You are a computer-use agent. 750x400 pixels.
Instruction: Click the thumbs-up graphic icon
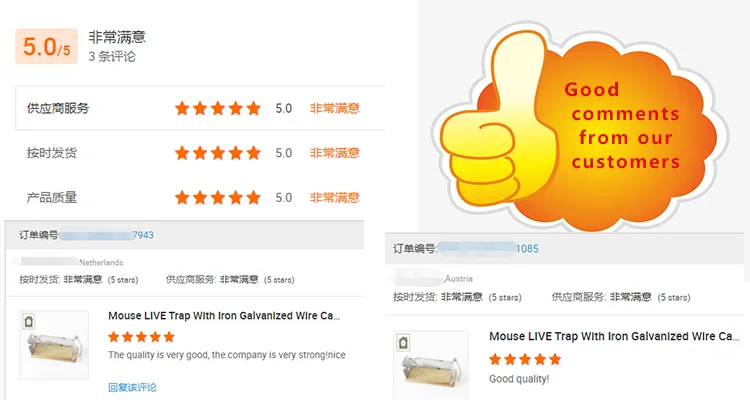[x=499, y=127]
